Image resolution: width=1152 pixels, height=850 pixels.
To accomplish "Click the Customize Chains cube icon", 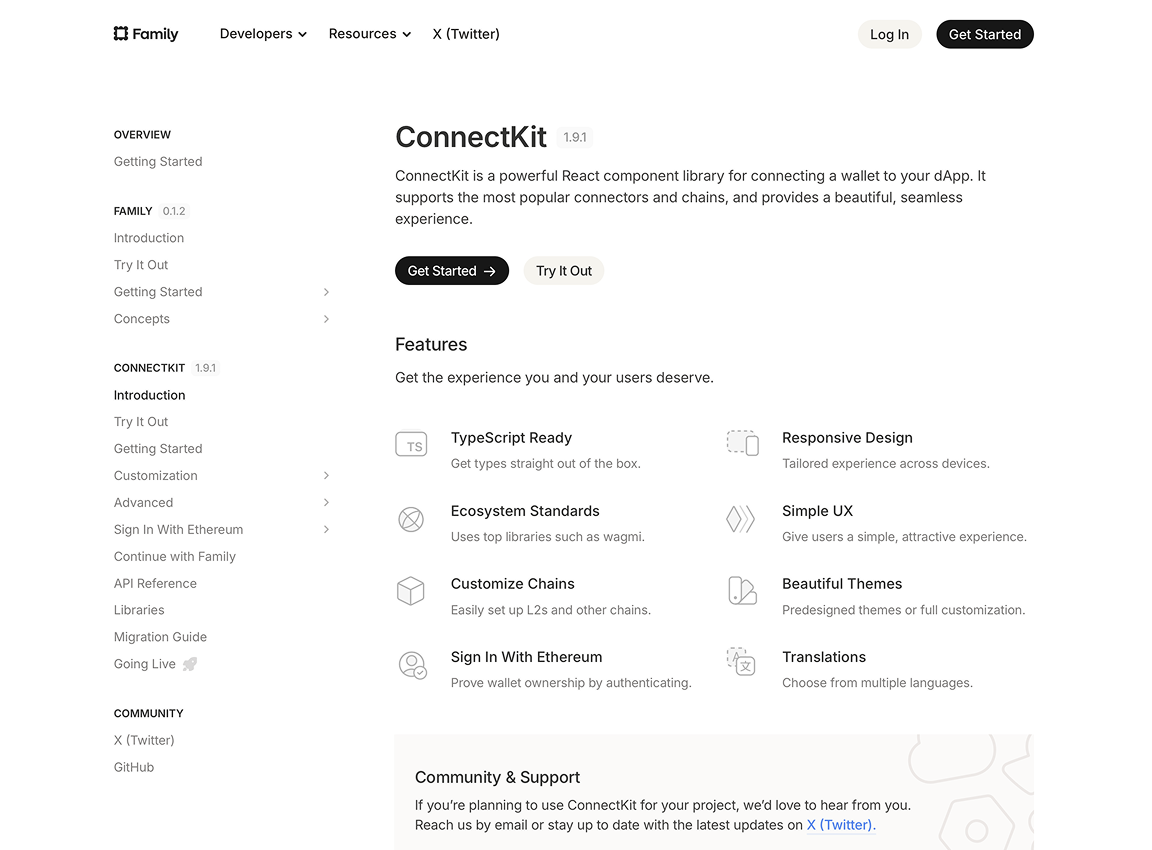I will point(411,591).
